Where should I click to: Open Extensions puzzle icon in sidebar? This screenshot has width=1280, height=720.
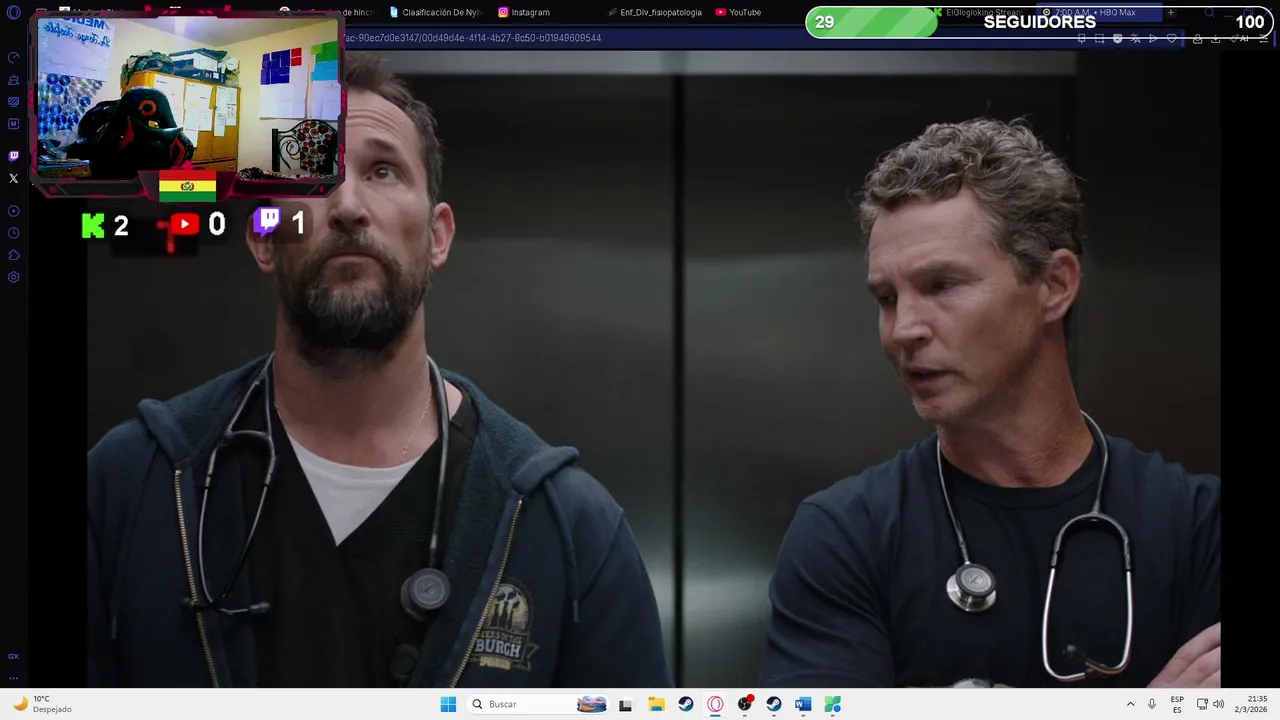click(x=13, y=255)
